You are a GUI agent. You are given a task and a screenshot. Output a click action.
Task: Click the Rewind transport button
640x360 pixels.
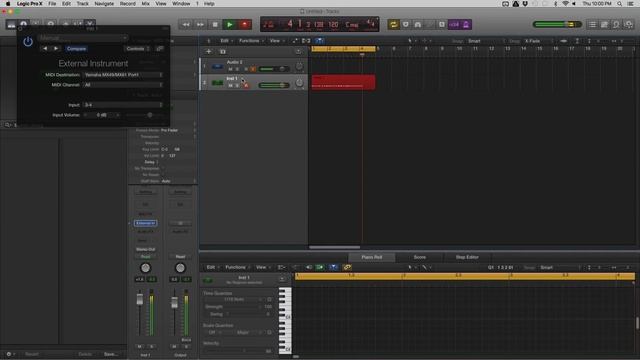pyautogui.click(x=186, y=24)
